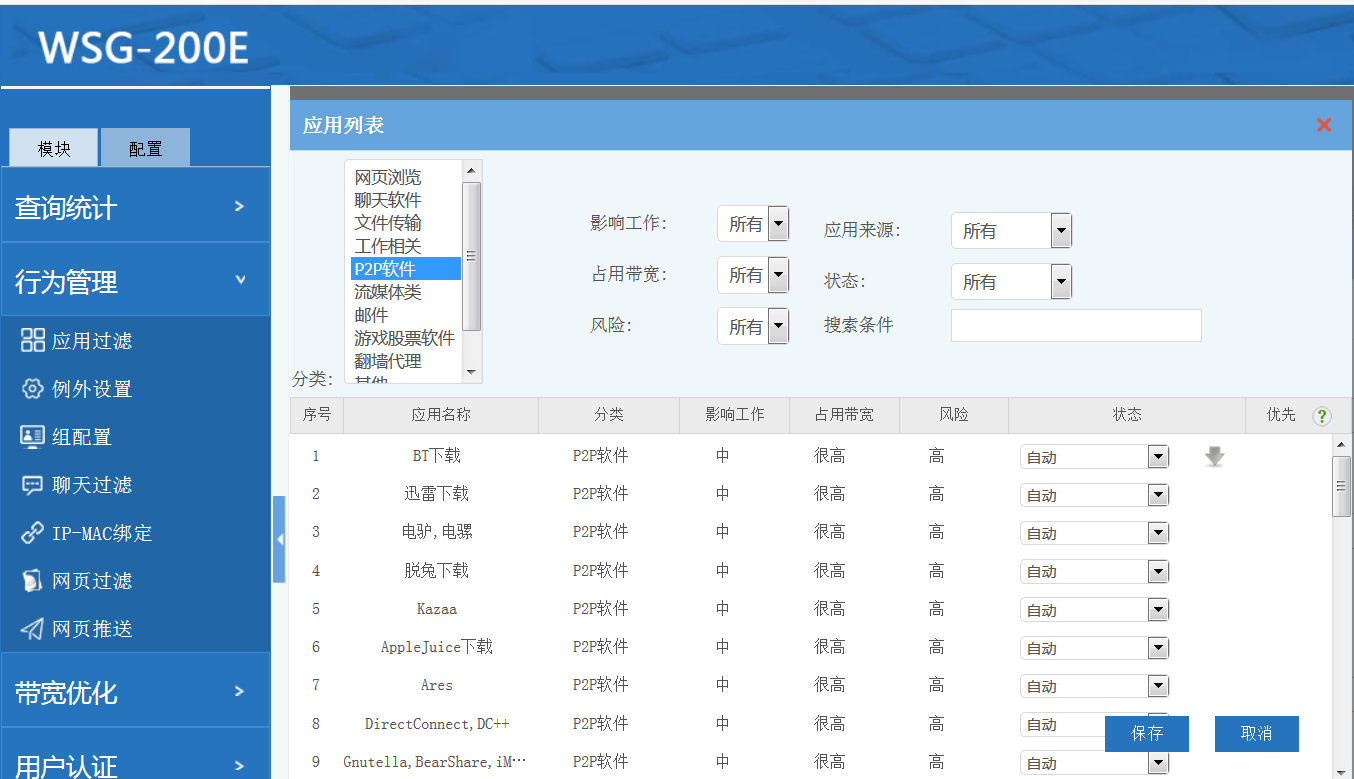This screenshot has width=1354, height=779.
Task: Select 流媒体类 in the category list
Action: pos(388,292)
